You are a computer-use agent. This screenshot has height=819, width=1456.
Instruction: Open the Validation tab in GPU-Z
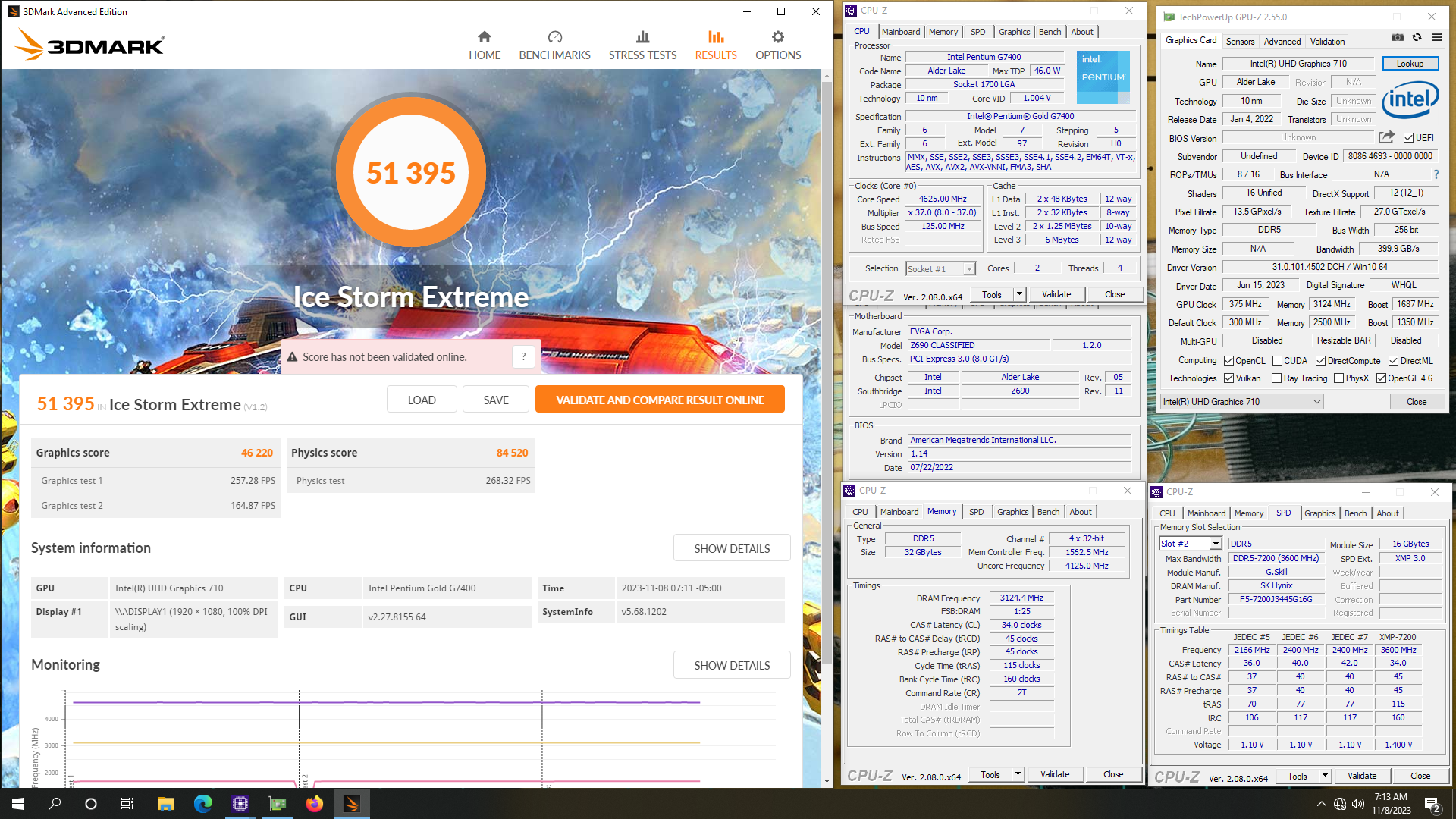click(x=1327, y=42)
